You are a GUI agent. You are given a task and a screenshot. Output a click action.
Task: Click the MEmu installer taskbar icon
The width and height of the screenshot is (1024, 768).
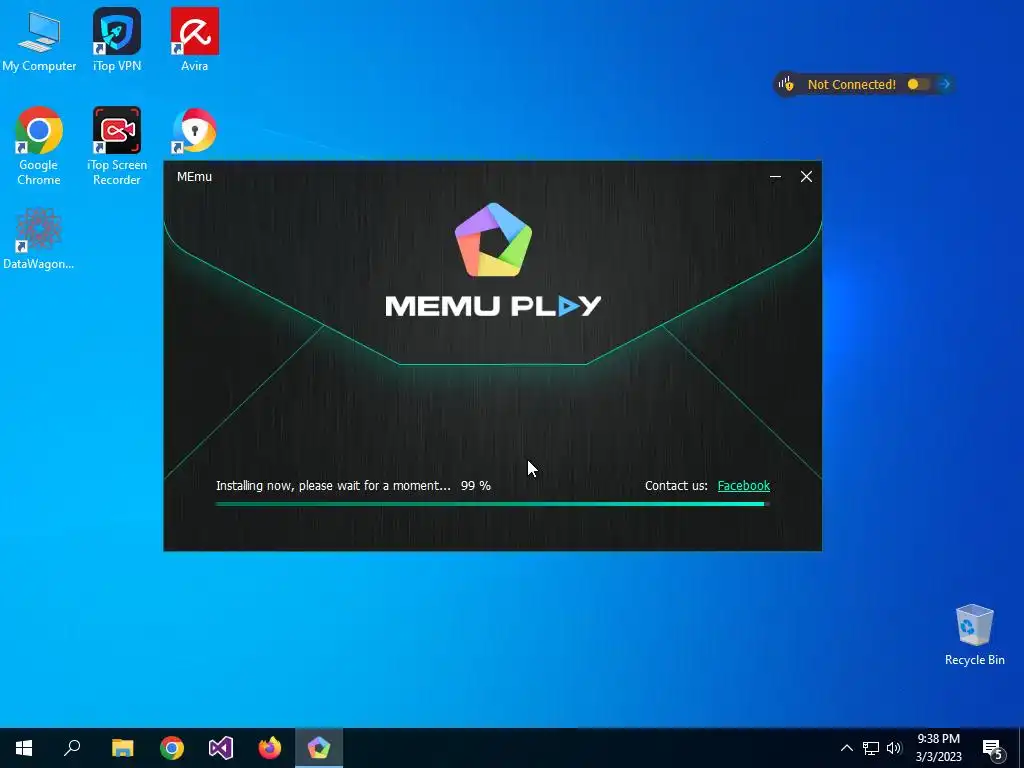[x=319, y=748]
